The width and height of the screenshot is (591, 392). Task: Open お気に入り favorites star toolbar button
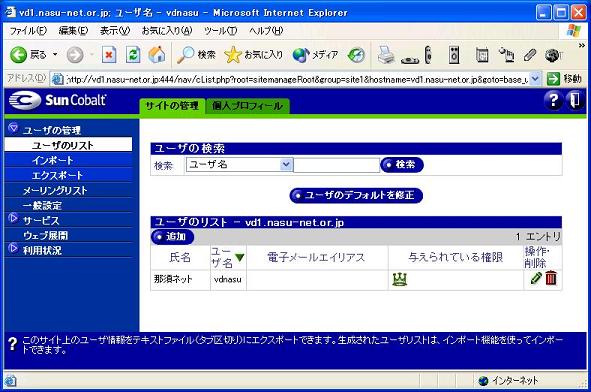[x=253, y=55]
